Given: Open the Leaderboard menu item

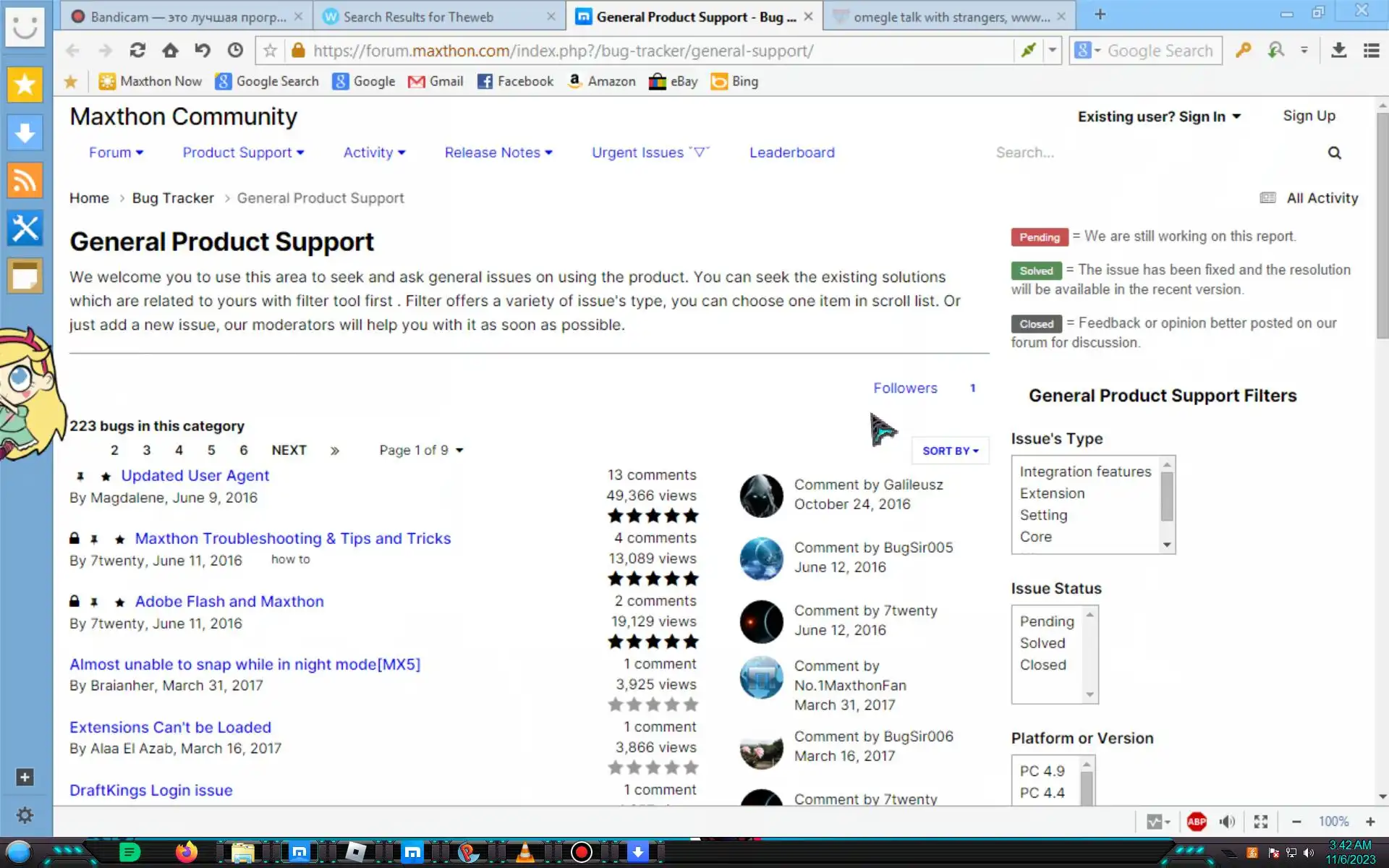Looking at the screenshot, I should coord(791,153).
